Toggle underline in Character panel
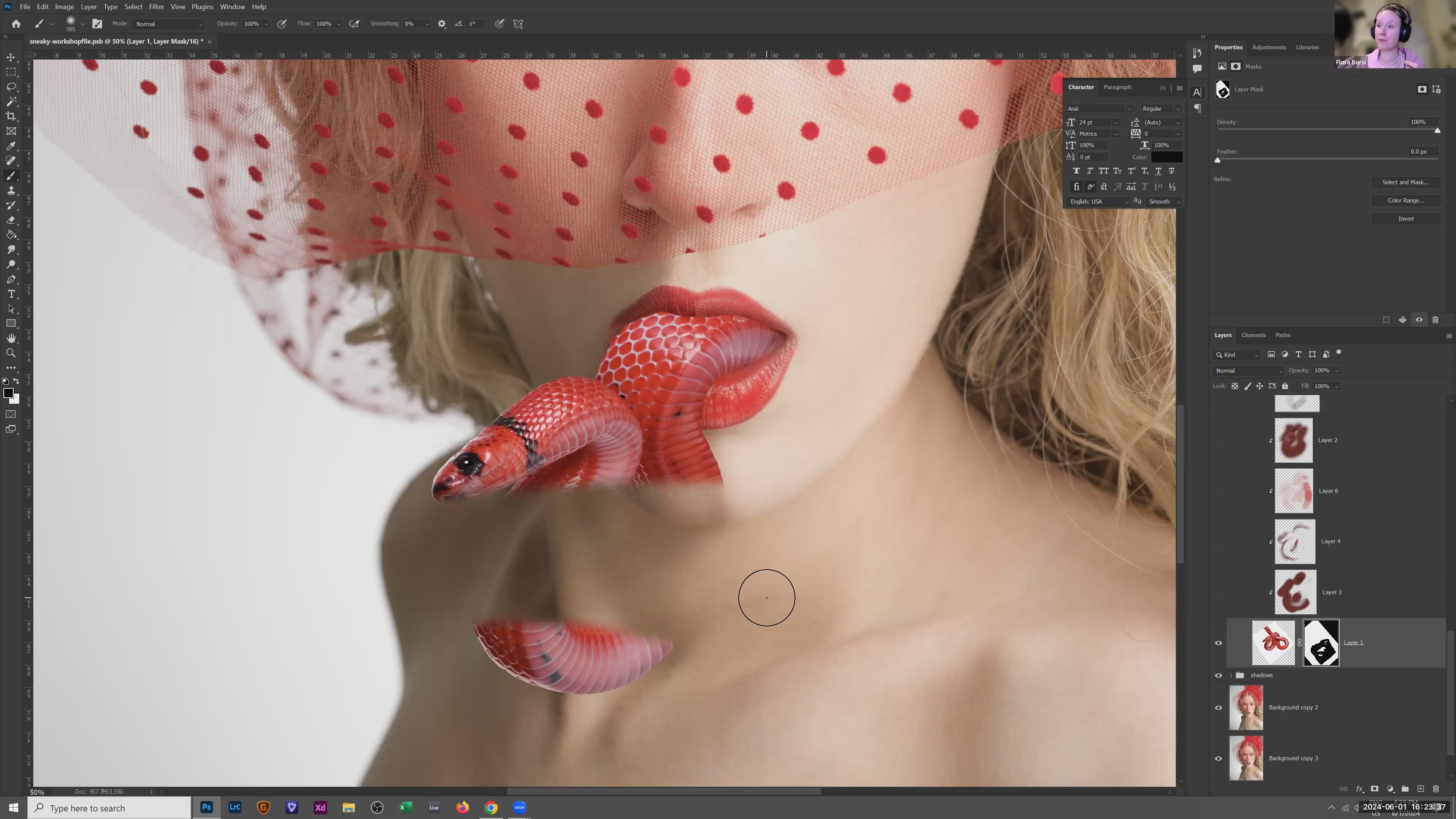Viewport: 1456px width, 819px height. [1158, 171]
